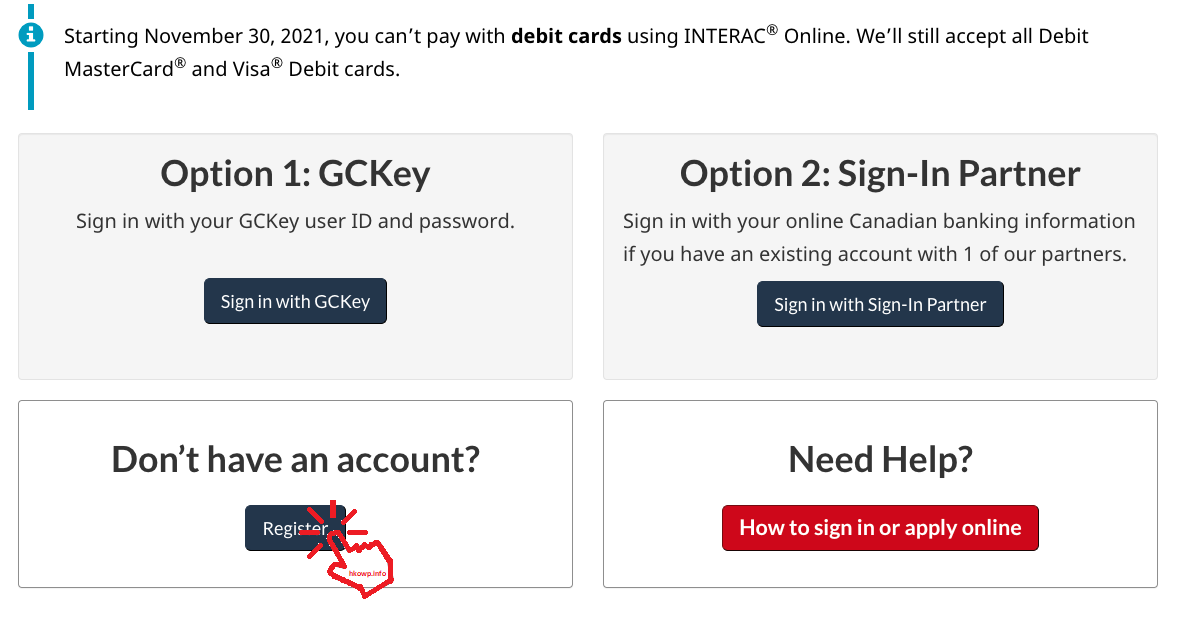Click the GCKey user ID and password description

click(295, 221)
